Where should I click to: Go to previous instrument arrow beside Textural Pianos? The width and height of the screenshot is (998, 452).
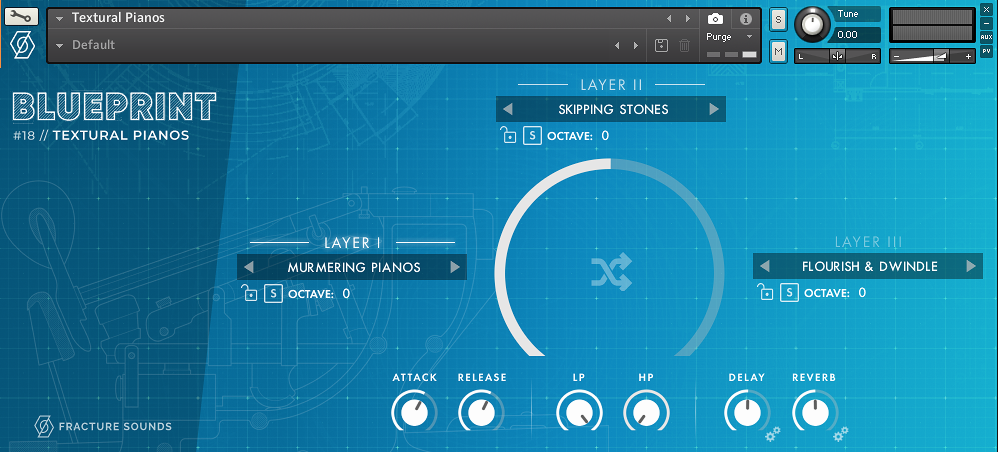click(x=669, y=18)
